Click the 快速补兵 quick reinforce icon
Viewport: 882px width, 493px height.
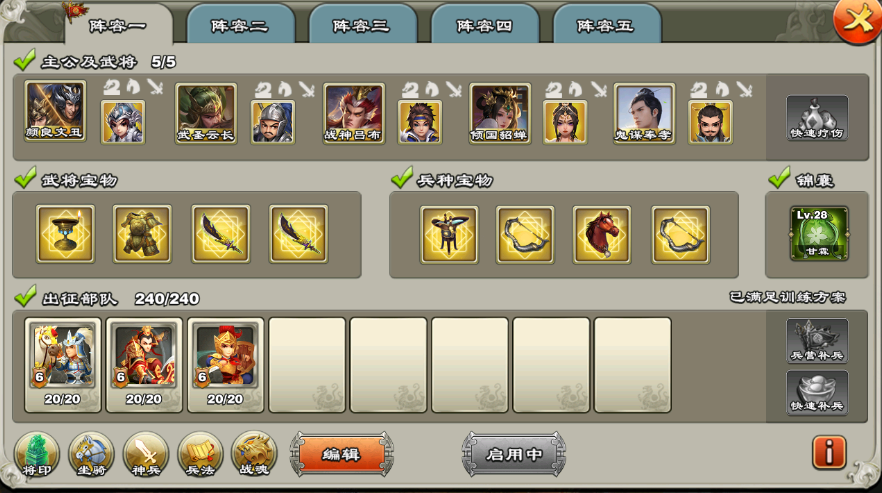[817, 392]
